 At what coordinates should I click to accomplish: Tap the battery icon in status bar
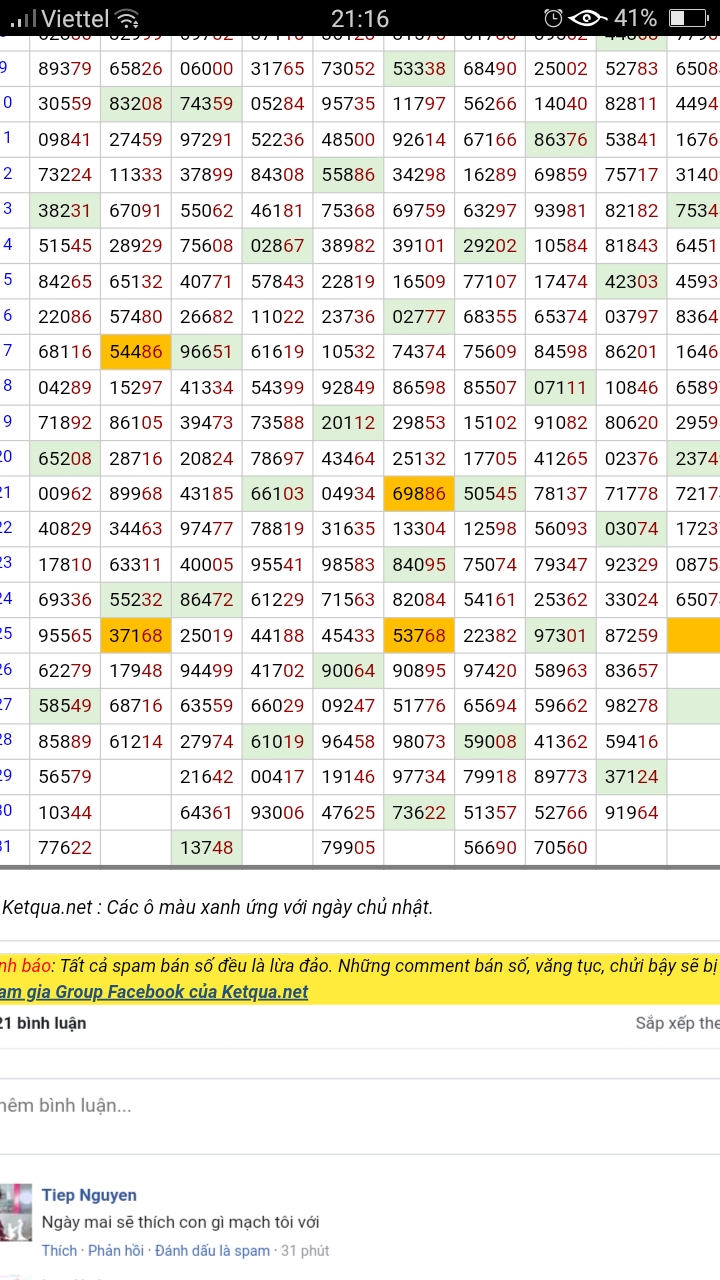(688, 18)
